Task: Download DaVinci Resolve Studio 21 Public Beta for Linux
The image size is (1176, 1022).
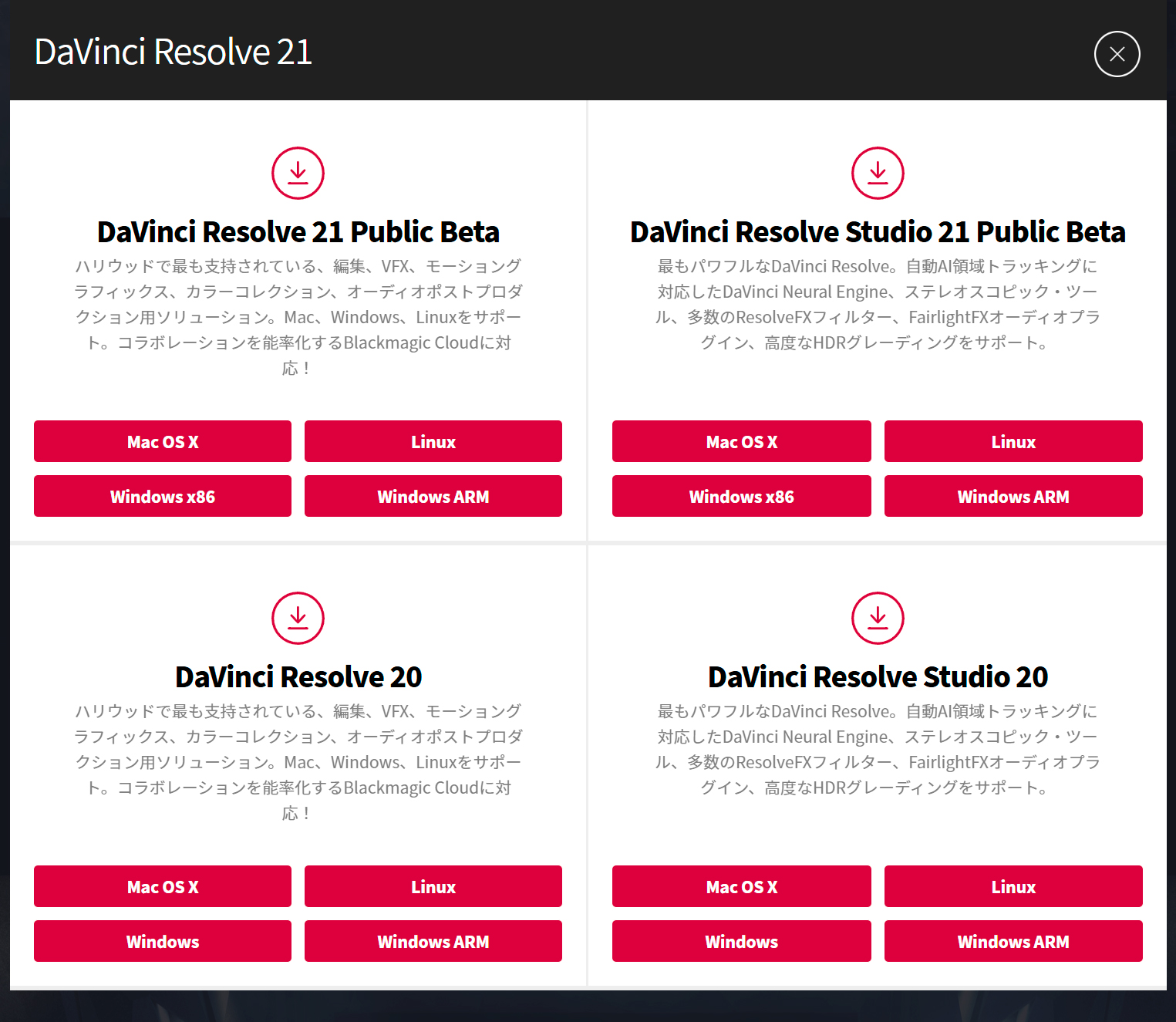Action: (x=1013, y=441)
